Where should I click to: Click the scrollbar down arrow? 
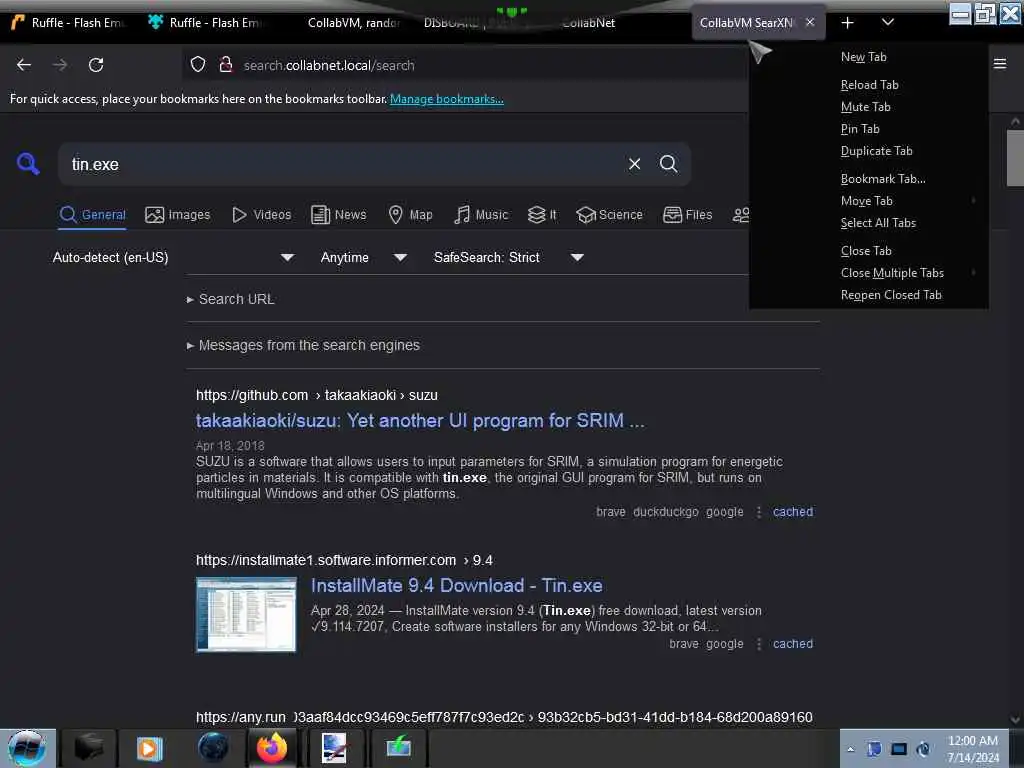click(1015, 720)
